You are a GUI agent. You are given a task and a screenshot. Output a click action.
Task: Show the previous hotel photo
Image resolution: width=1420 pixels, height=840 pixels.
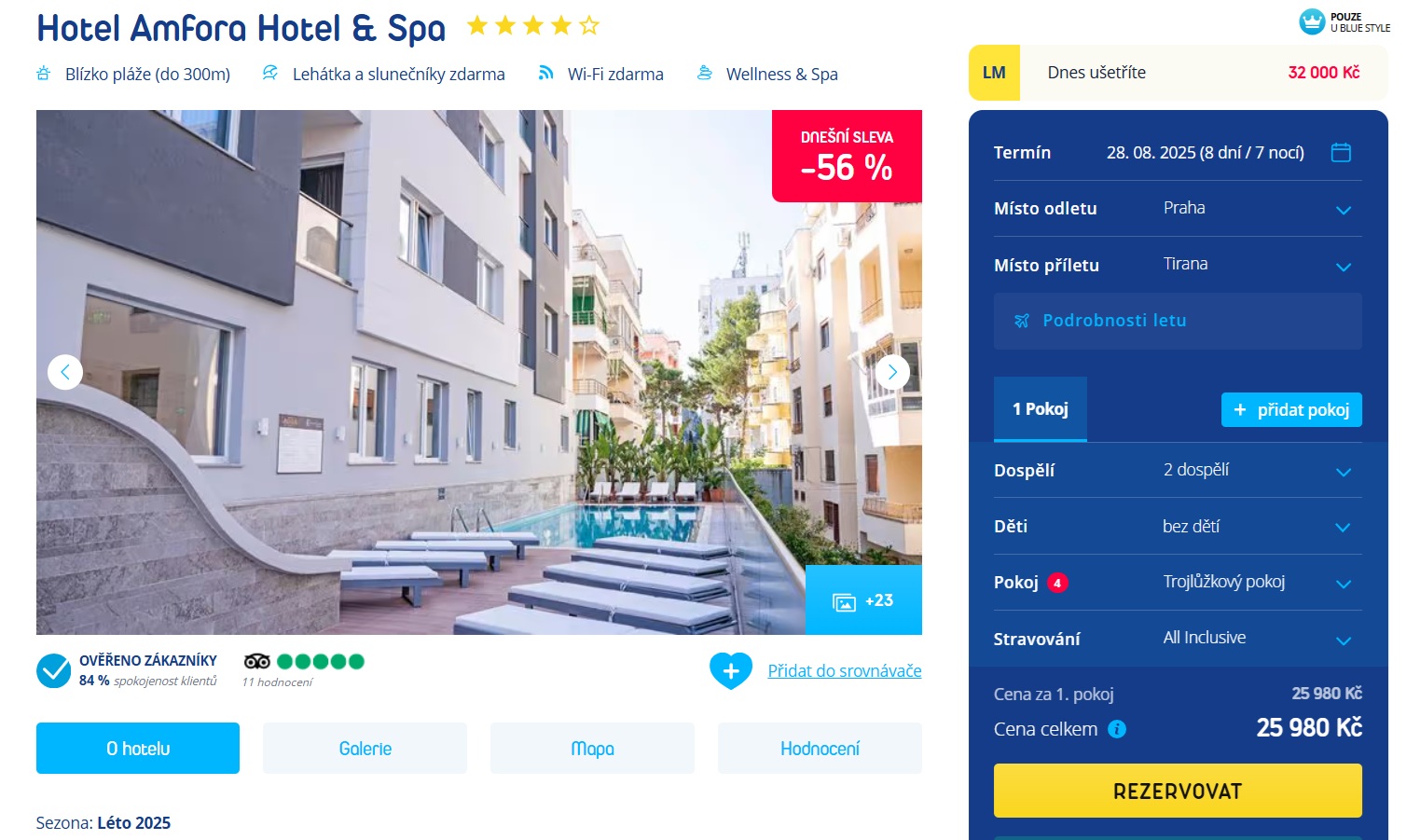coord(65,372)
